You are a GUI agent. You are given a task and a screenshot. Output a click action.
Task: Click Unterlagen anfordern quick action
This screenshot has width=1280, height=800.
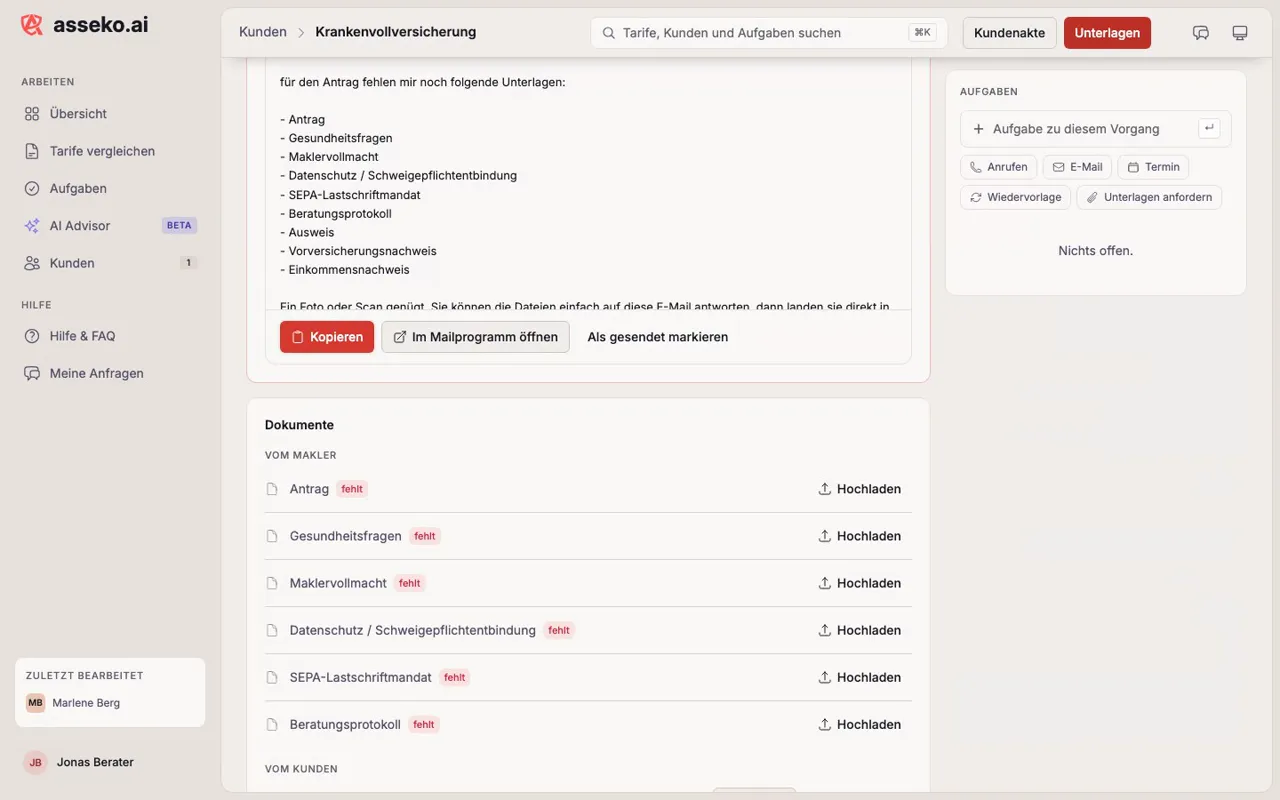tap(1149, 197)
